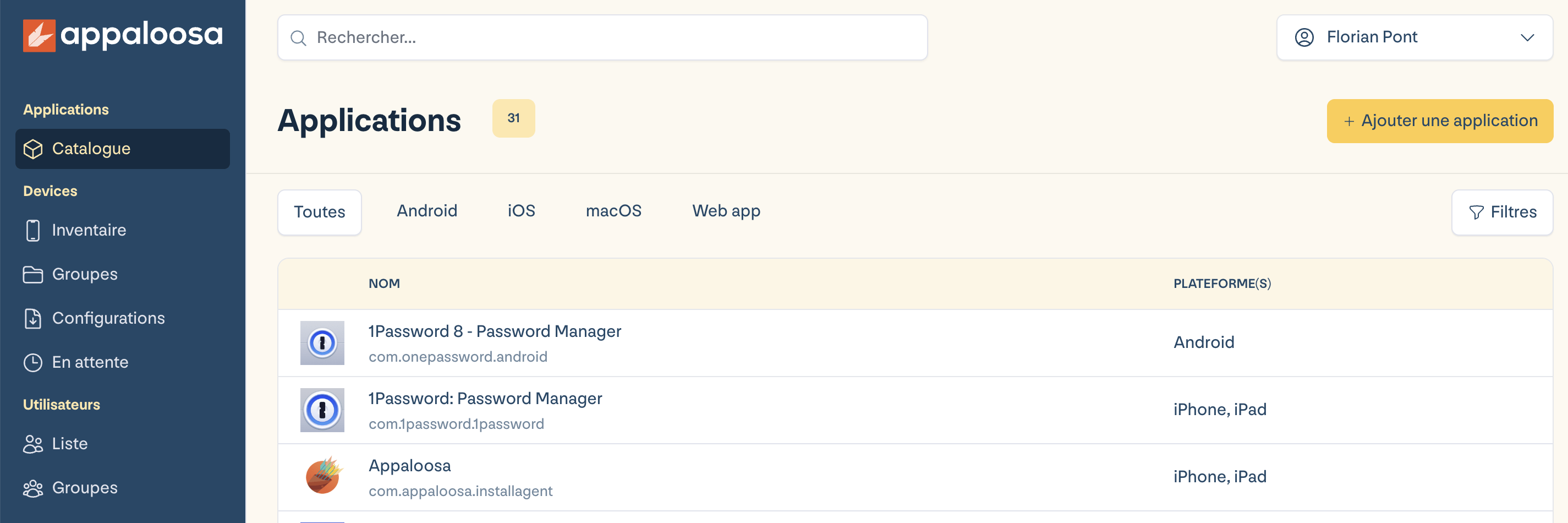The image size is (1568, 523).
Task: Click the 1Password 8 Android app icon
Action: [x=322, y=344]
